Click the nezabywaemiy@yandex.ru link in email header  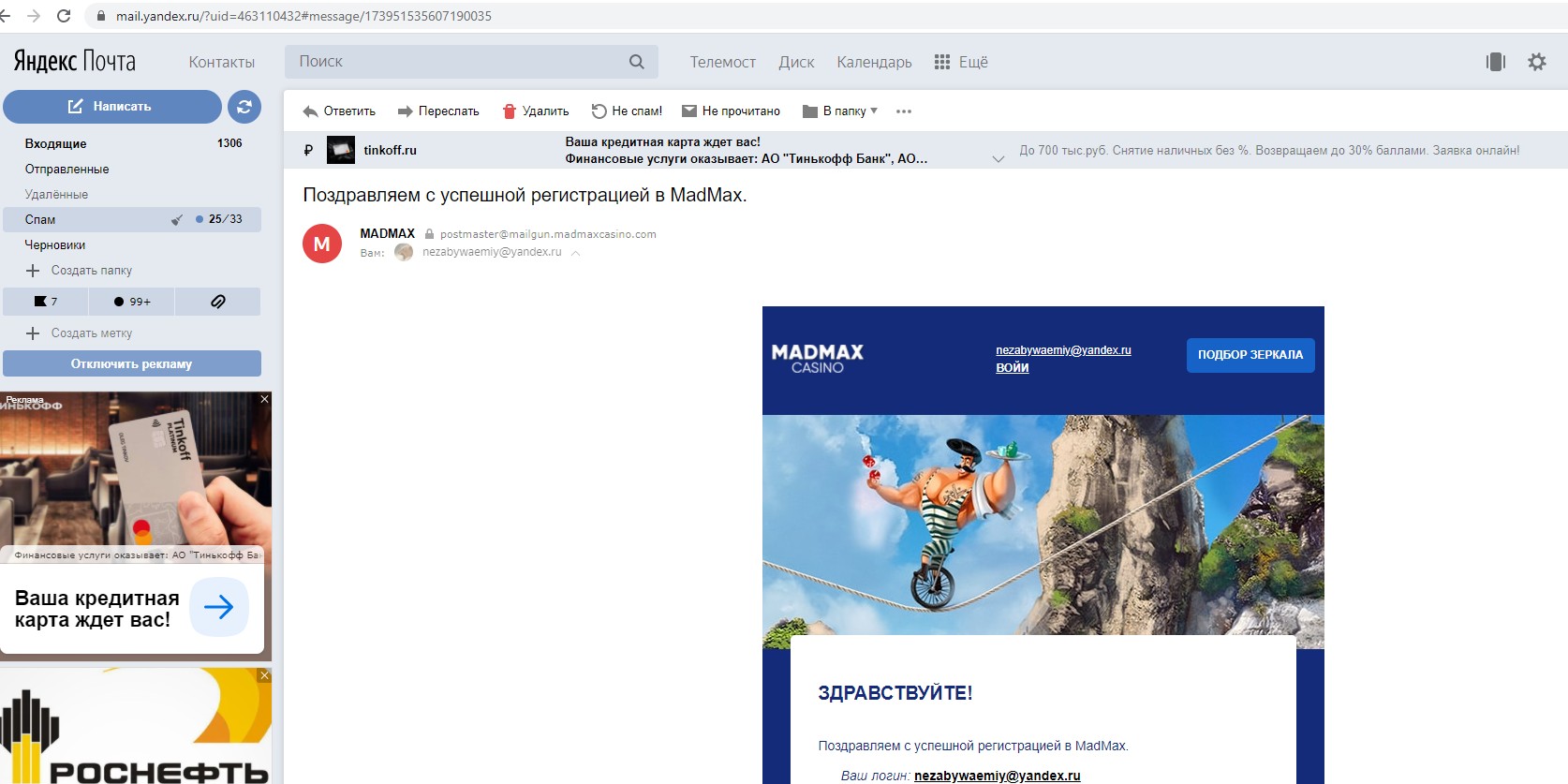(1063, 350)
